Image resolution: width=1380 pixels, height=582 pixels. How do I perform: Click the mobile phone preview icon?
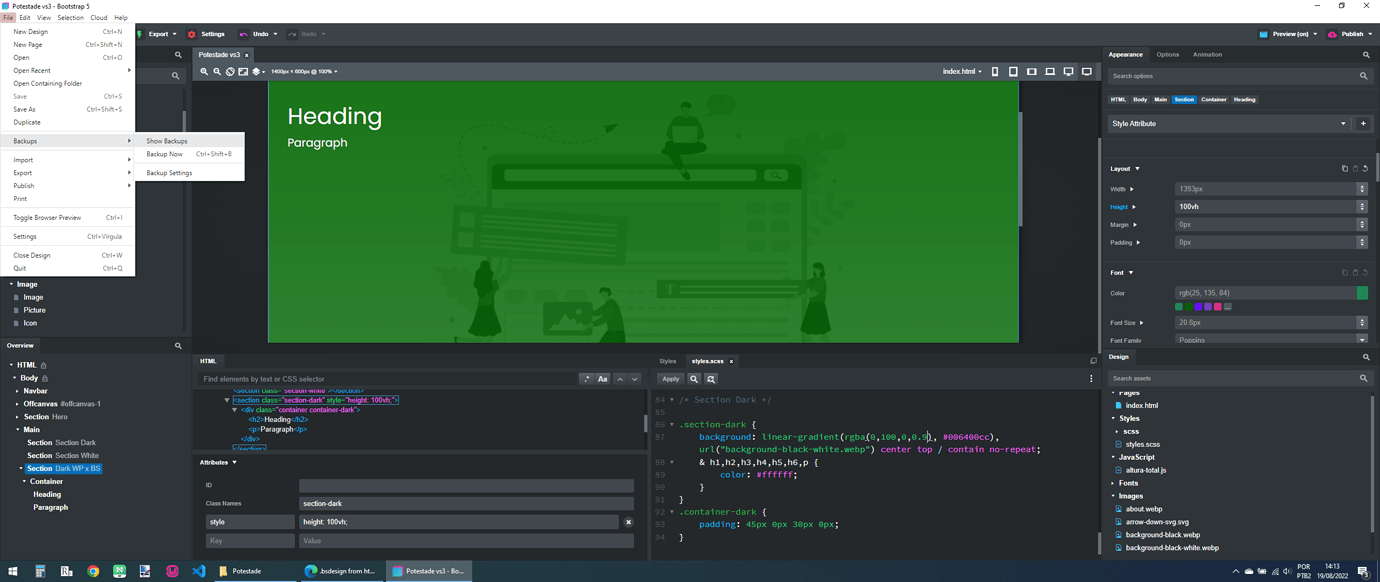tap(994, 71)
